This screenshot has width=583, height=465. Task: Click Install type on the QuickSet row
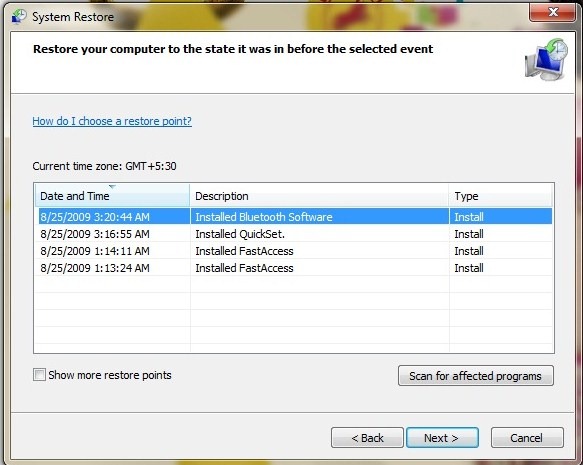(469, 234)
